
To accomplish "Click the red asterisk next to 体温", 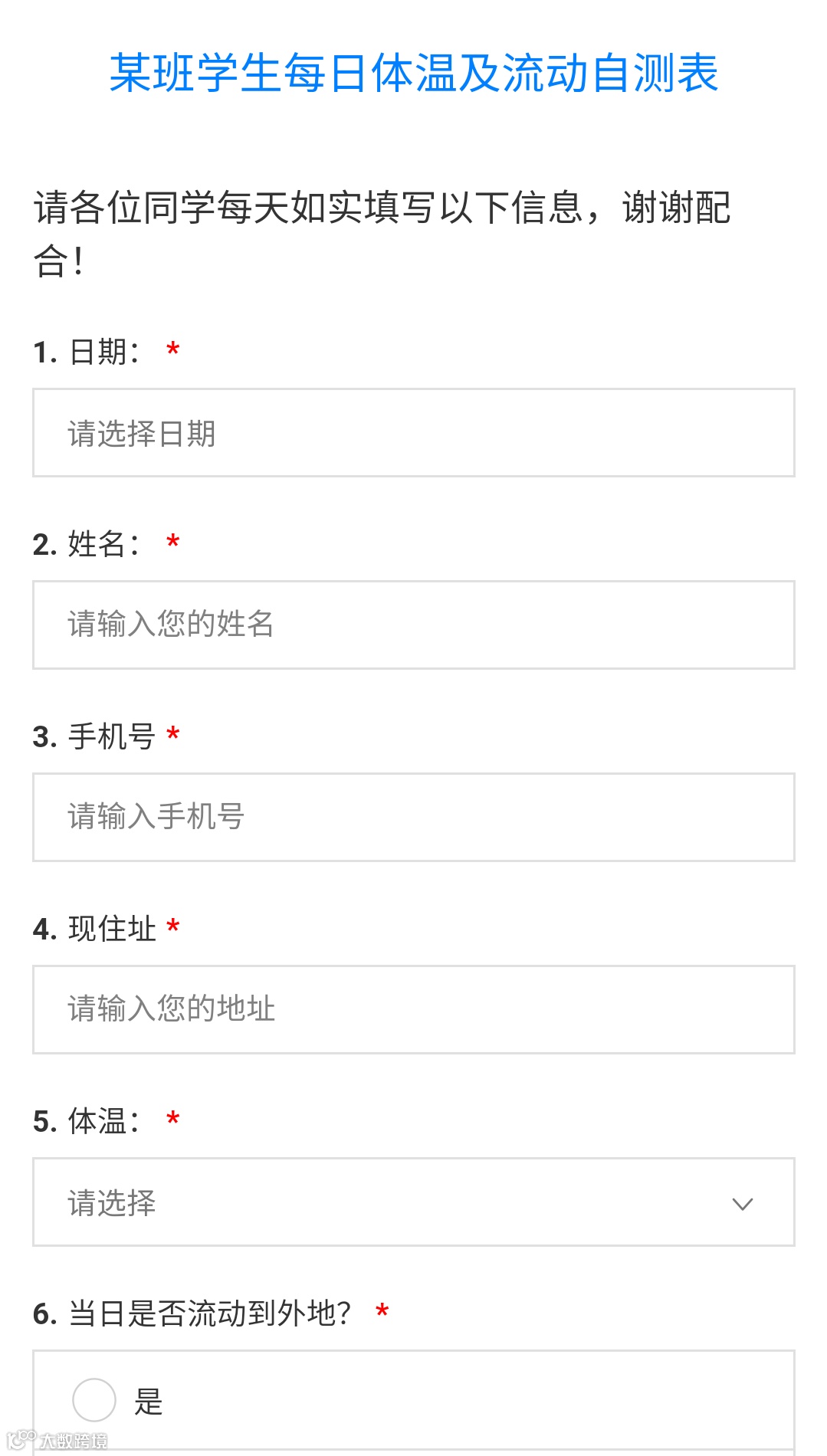I will coord(173,1120).
